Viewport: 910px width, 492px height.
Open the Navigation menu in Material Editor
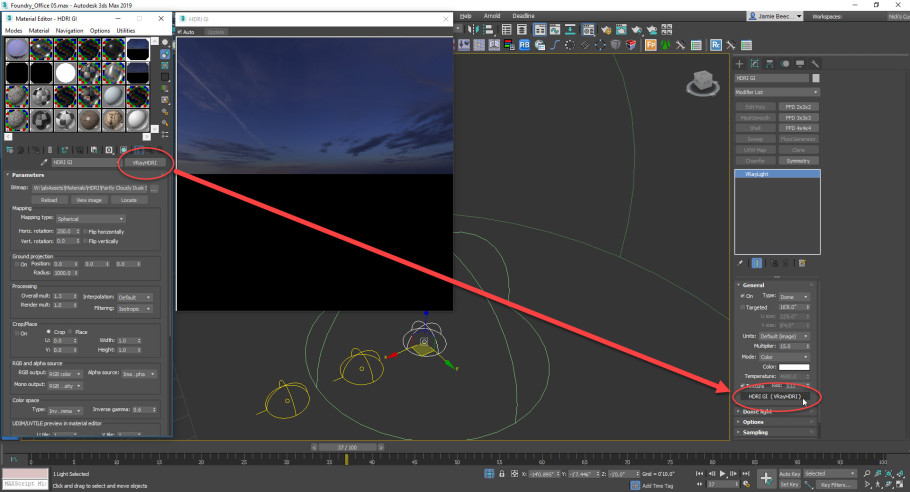click(x=70, y=31)
